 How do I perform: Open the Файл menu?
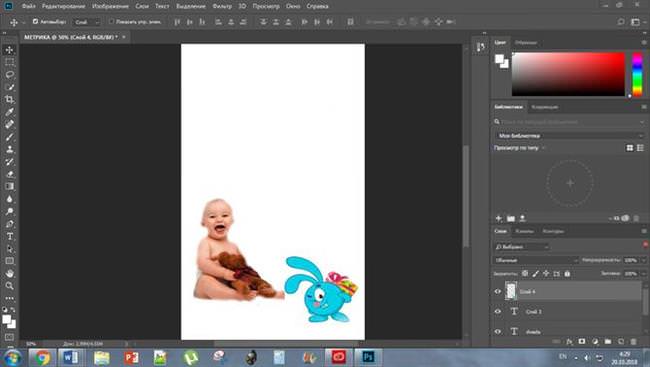tap(28, 6)
